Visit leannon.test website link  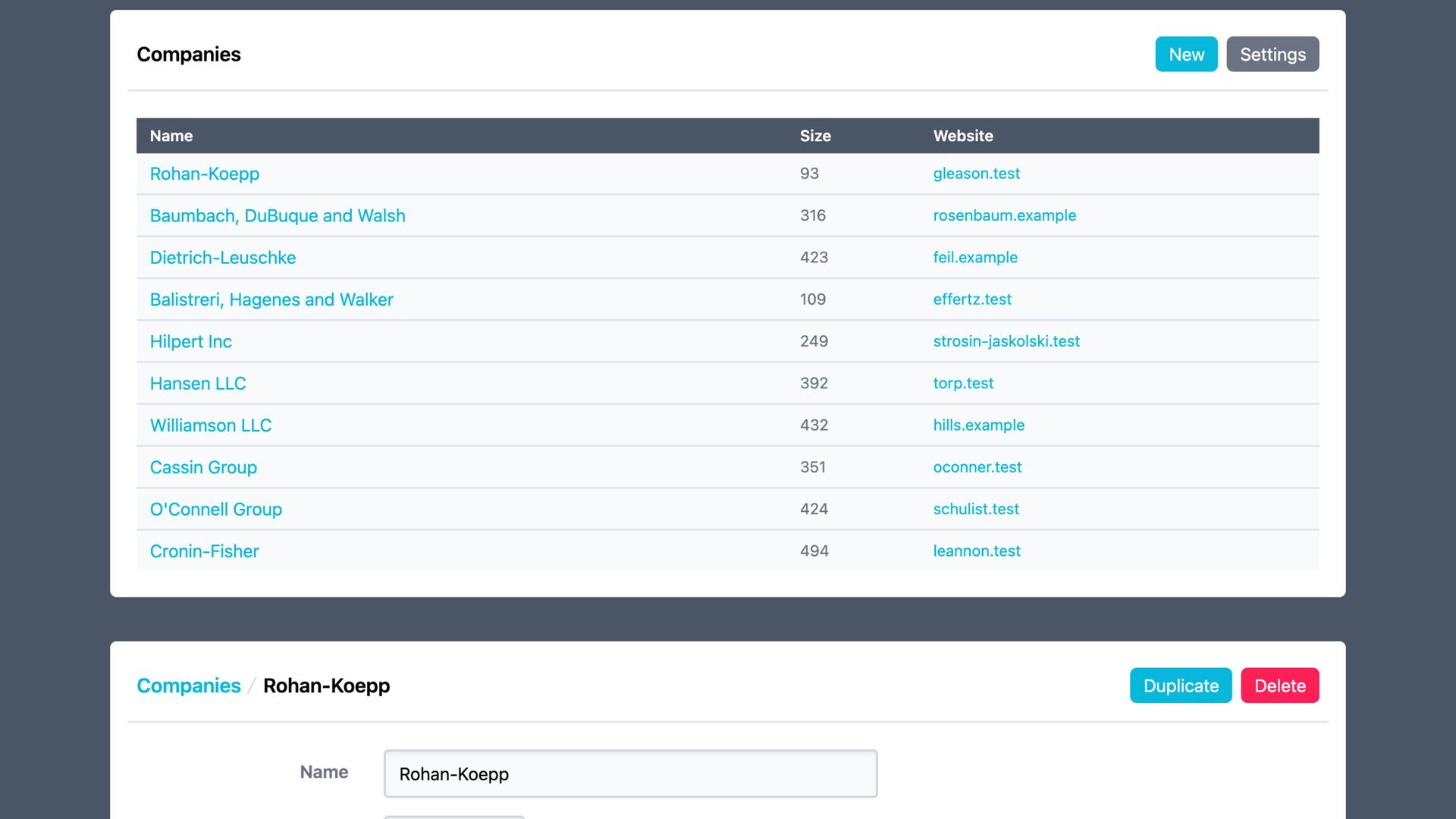(x=977, y=551)
